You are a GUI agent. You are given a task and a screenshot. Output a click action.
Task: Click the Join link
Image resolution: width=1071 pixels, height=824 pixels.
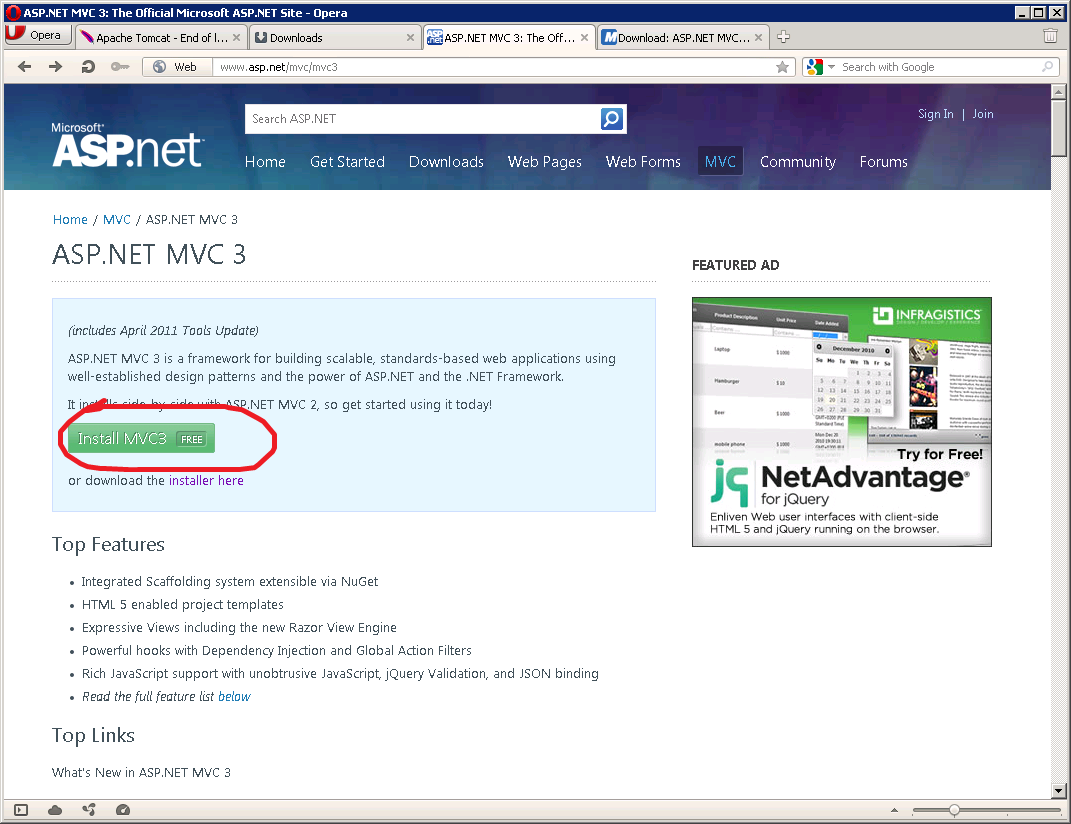pyautogui.click(x=983, y=114)
